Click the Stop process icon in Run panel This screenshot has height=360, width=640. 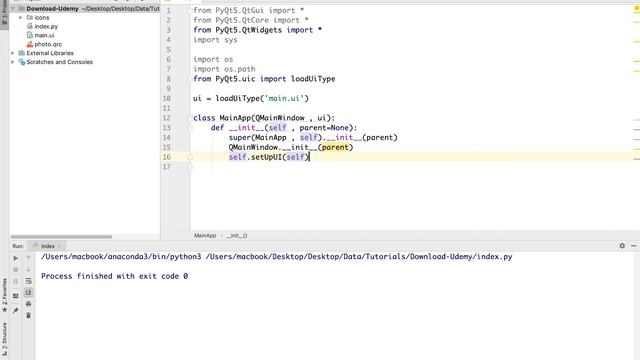(x=16, y=269)
